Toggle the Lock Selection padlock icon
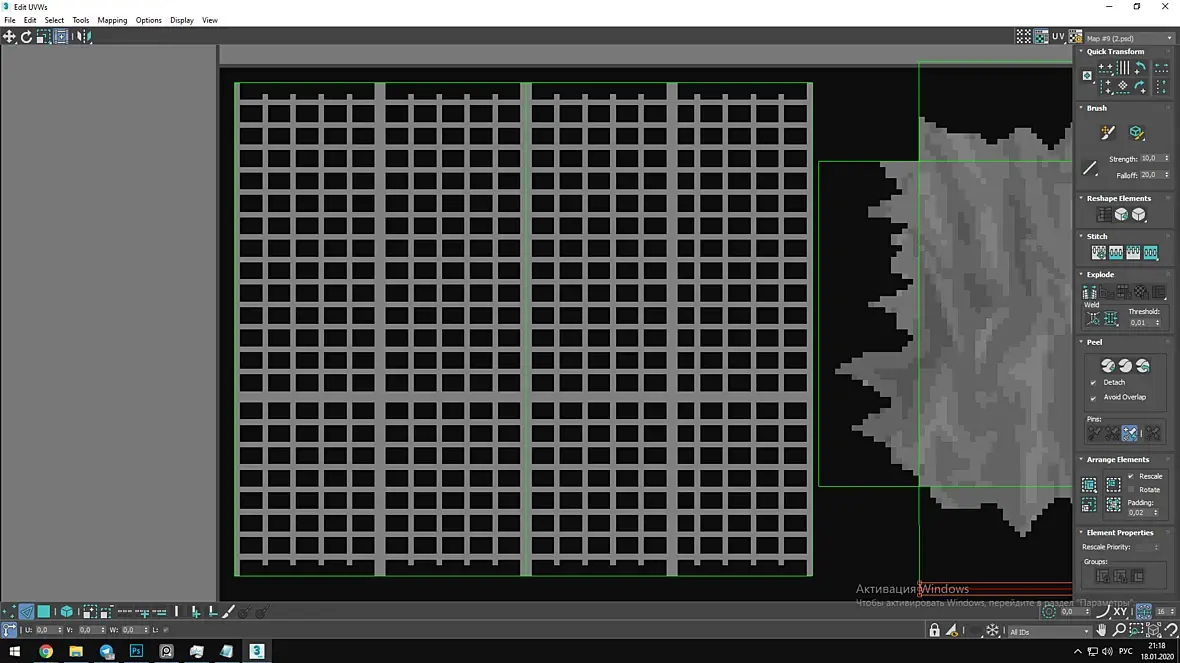Image resolution: width=1180 pixels, height=663 pixels. point(934,631)
